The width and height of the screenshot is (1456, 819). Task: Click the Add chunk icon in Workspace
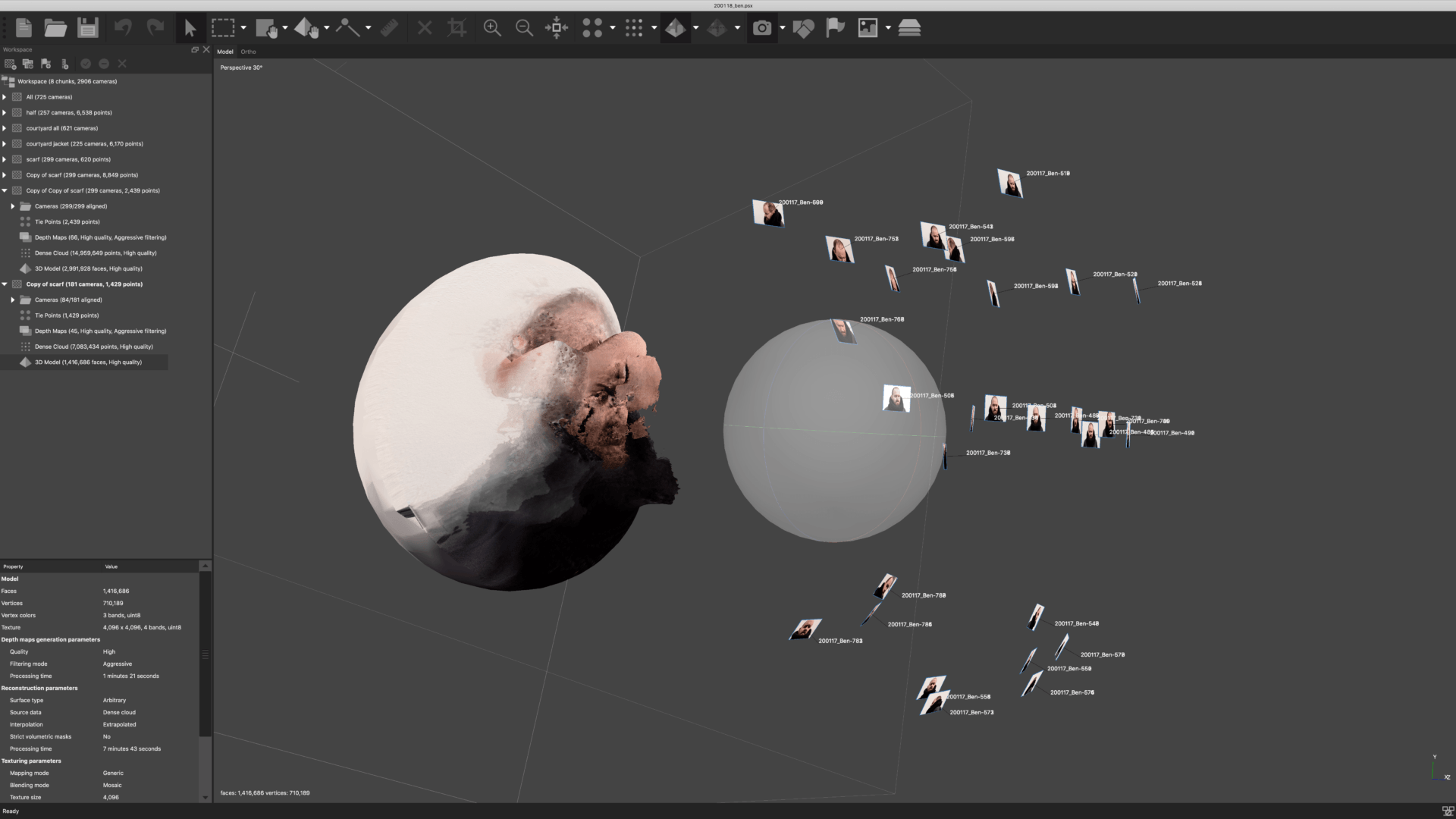click(10, 64)
